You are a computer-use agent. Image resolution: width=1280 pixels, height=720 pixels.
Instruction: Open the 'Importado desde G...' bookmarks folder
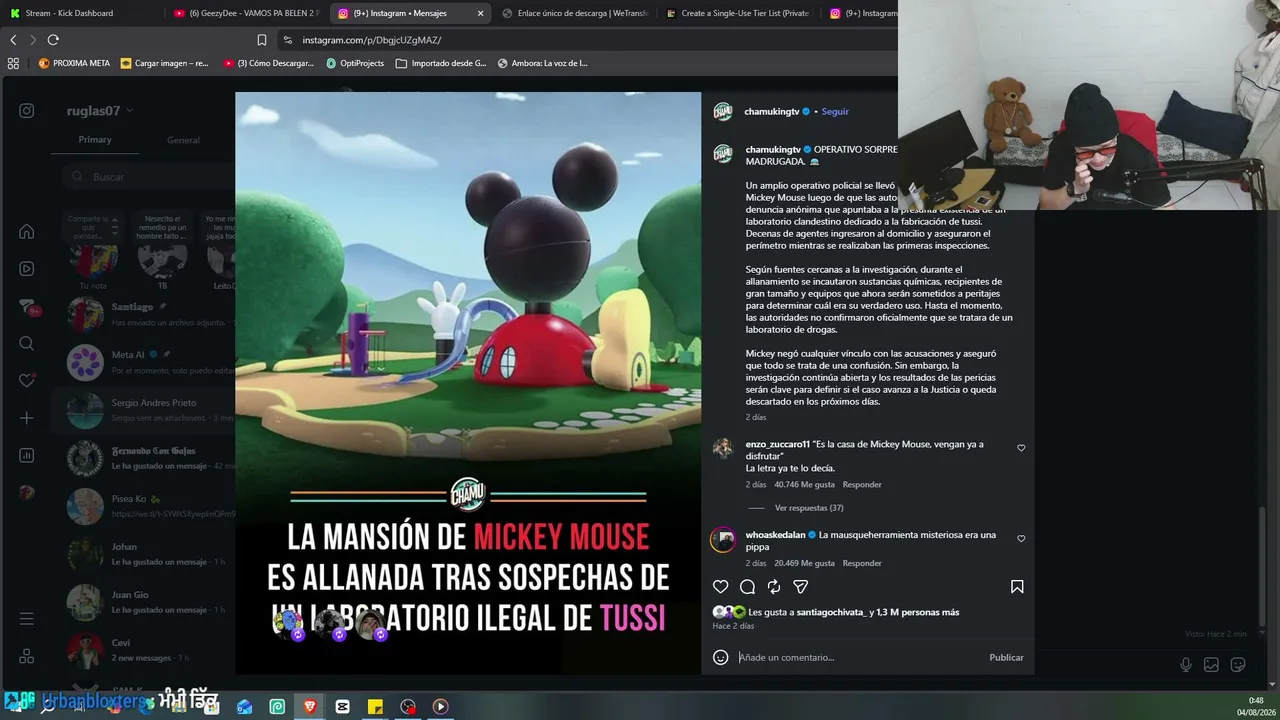click(441, 63)
